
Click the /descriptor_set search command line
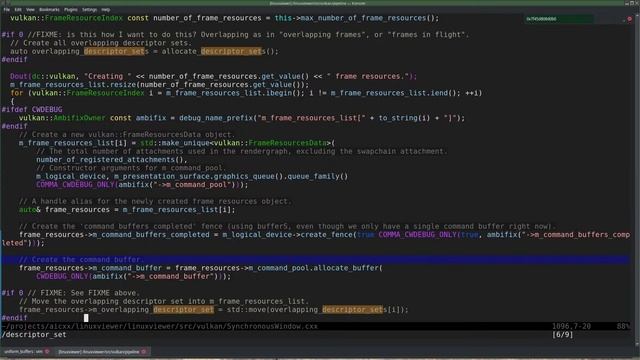point(34,335)
